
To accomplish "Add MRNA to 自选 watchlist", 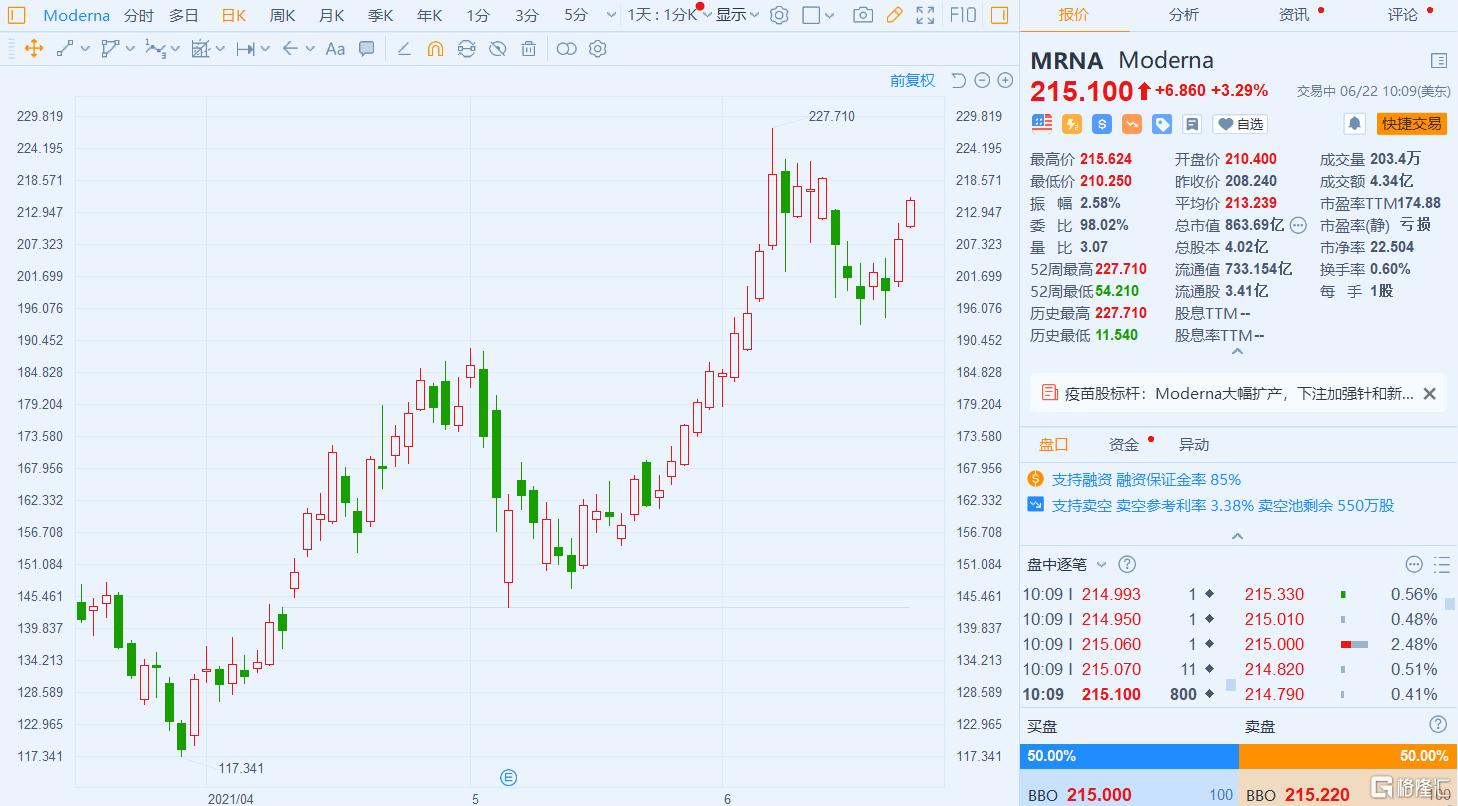I will (1240, 124).
